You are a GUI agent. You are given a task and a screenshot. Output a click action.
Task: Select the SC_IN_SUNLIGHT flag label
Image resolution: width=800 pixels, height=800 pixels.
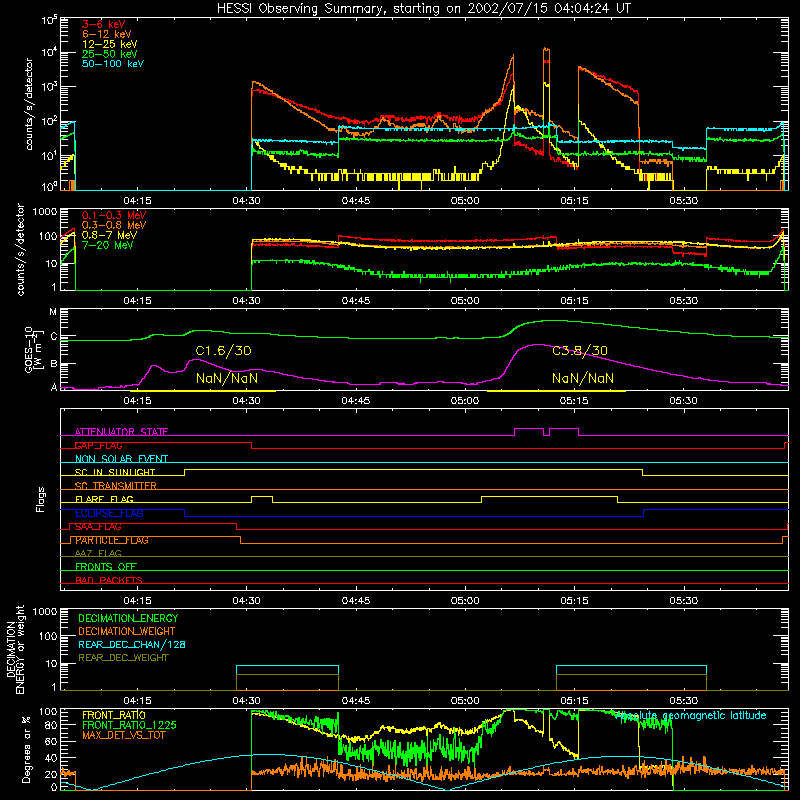click(115, 472)
